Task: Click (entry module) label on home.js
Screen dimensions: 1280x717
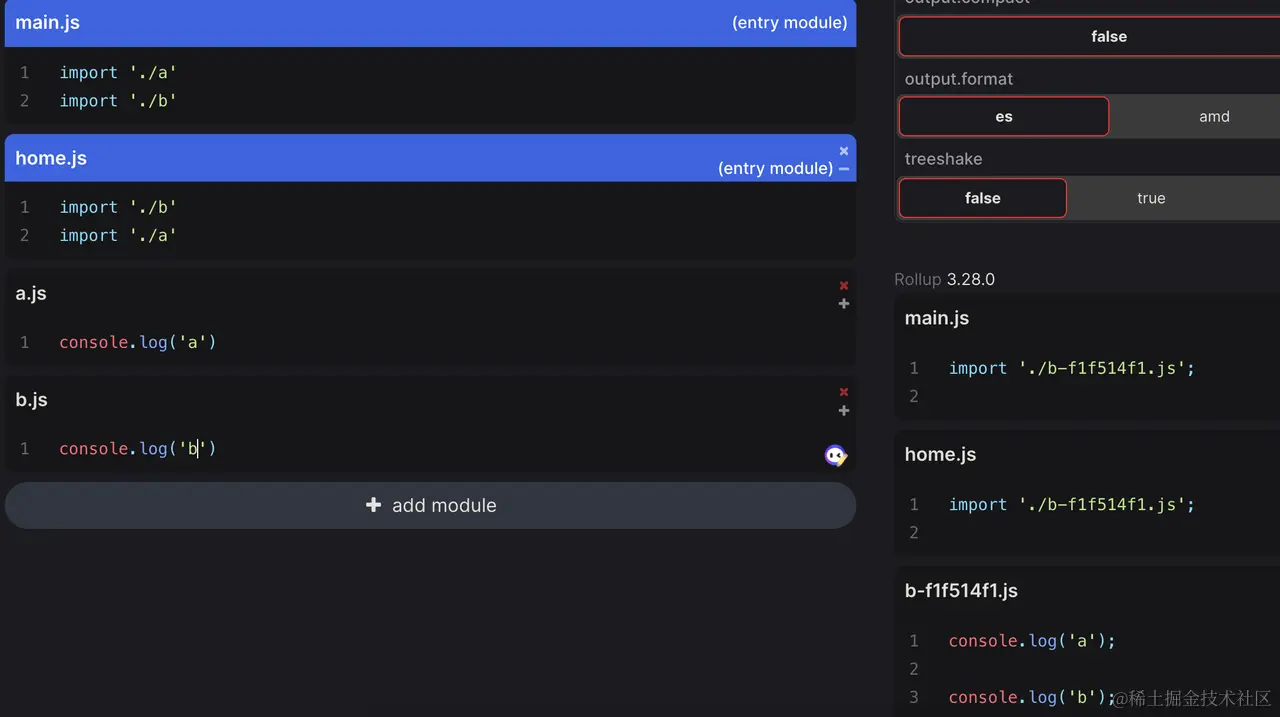Action: 775,168
